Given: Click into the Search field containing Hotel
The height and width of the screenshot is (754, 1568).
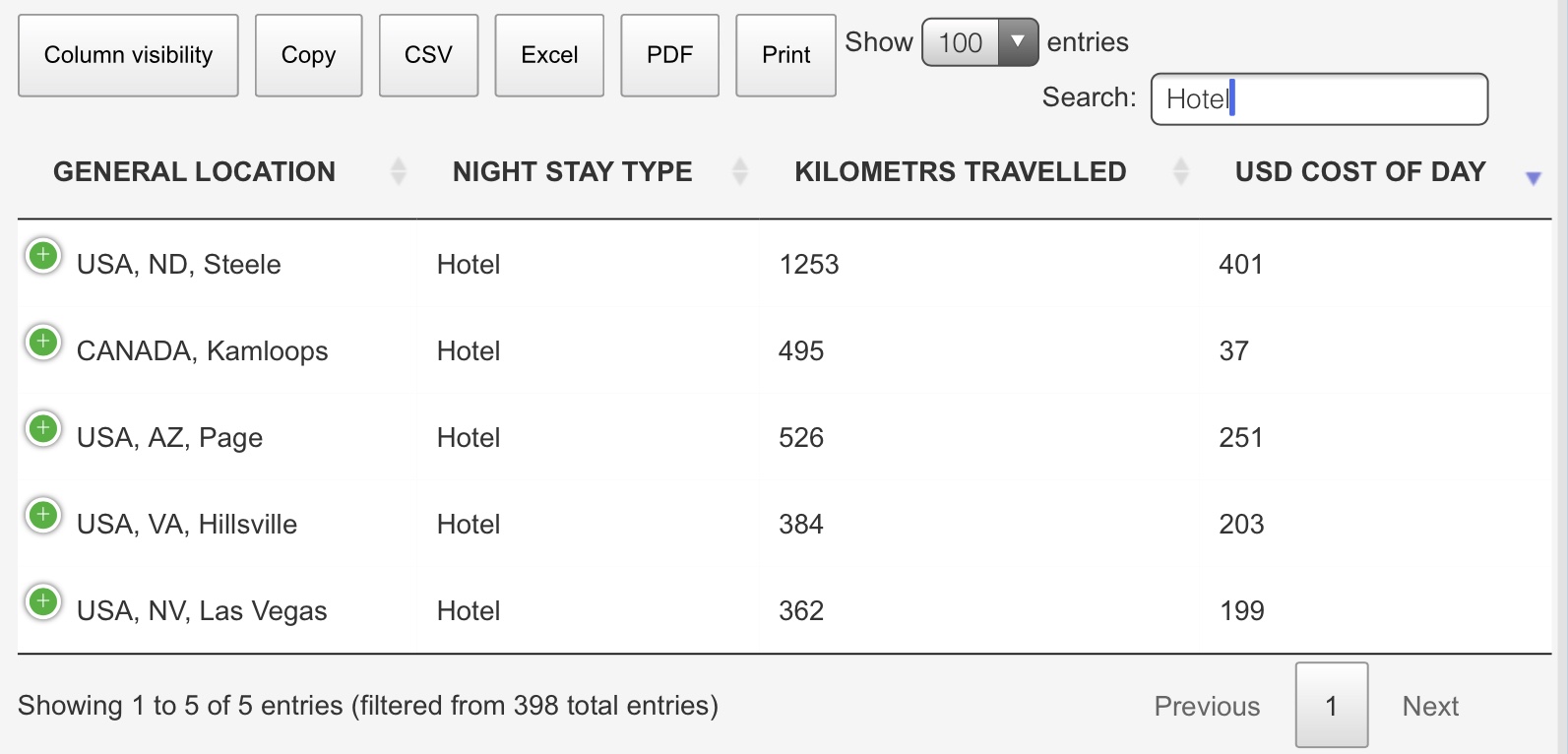Looking at the screenshot, I should [x=1319, y=99].
